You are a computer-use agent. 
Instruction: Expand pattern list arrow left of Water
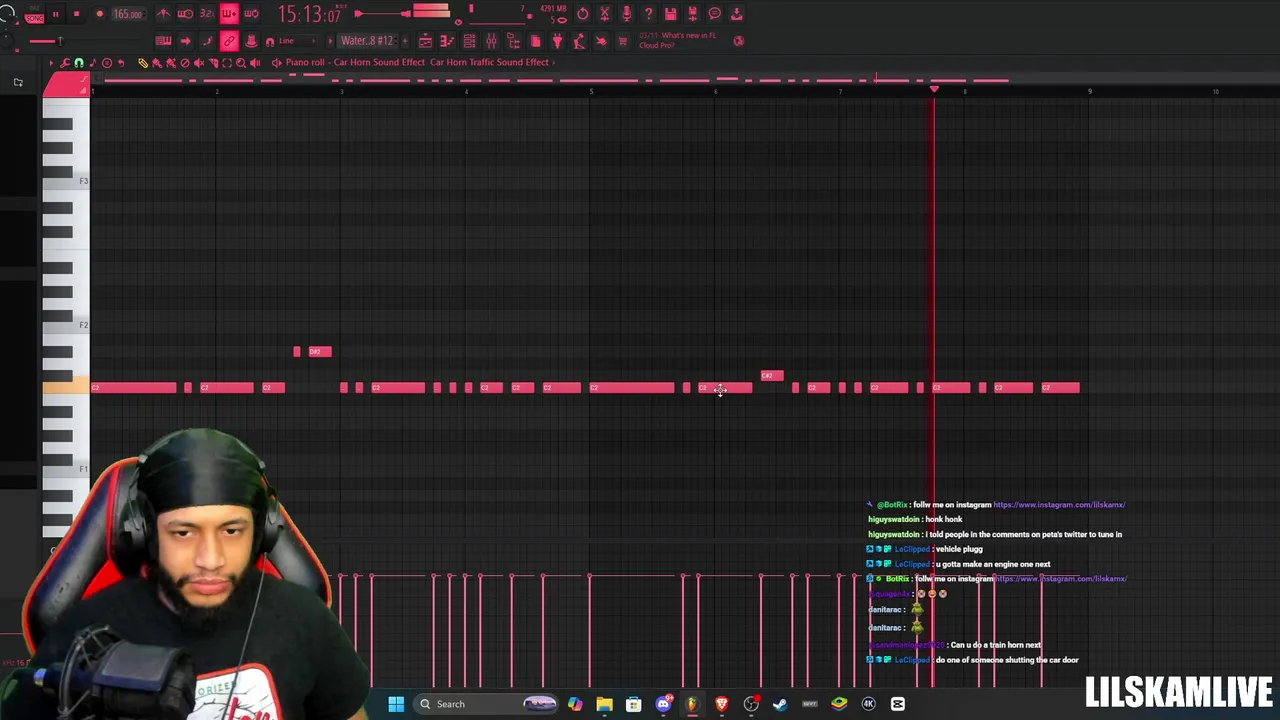pos(330,41)
